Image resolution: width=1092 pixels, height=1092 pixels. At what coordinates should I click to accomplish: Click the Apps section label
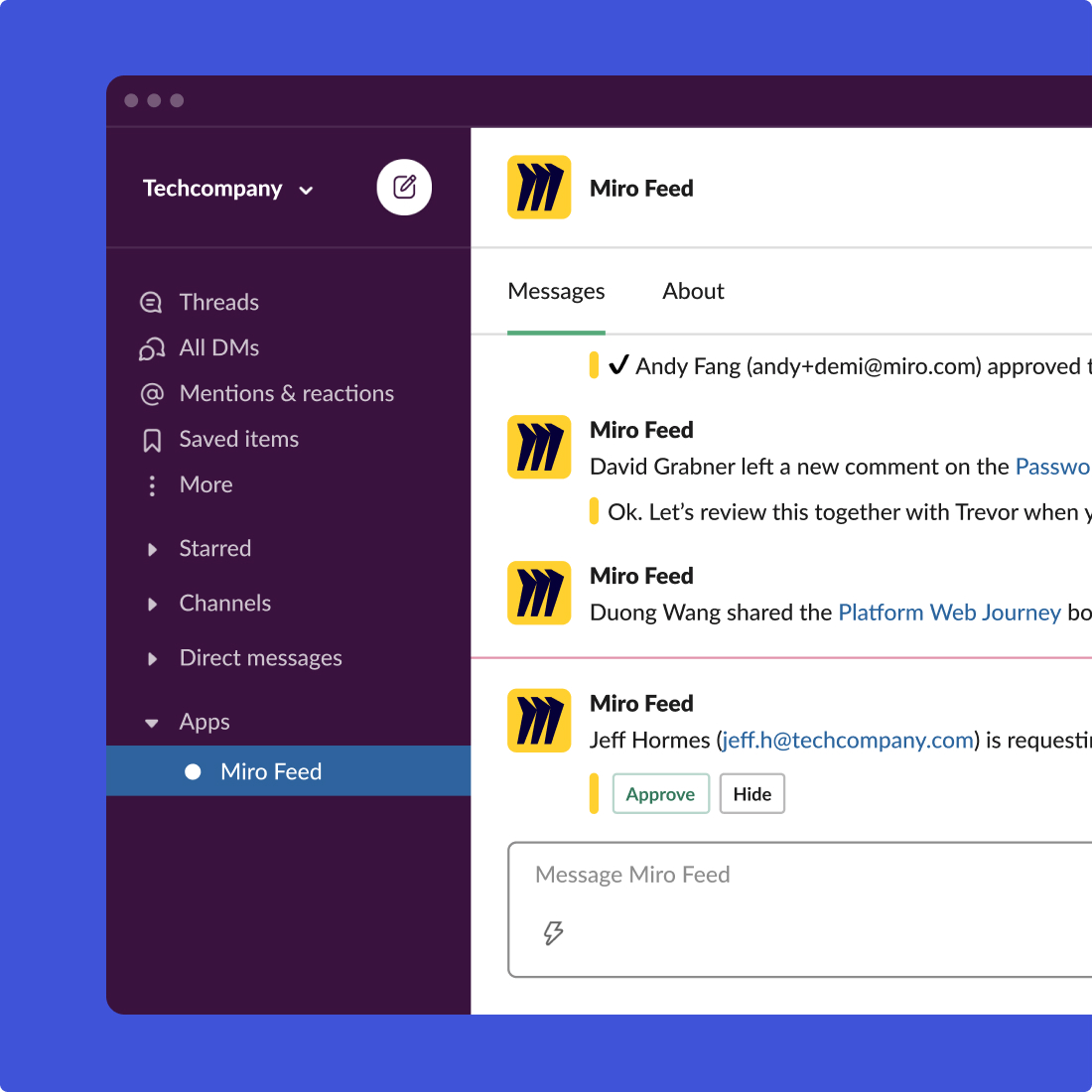pos(205,722)
